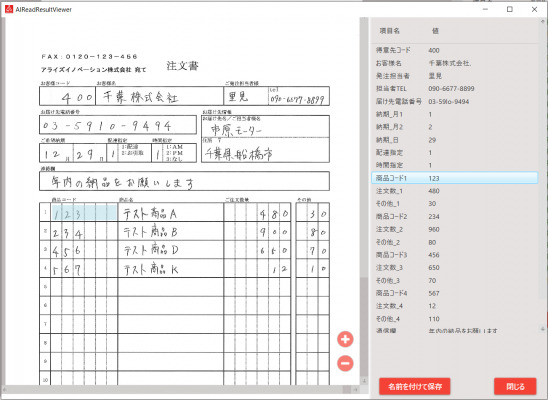The height and width of the screenshot is (400, 548).
Task: Select the 注文数_1 value 480
Action: coord(434,191)
